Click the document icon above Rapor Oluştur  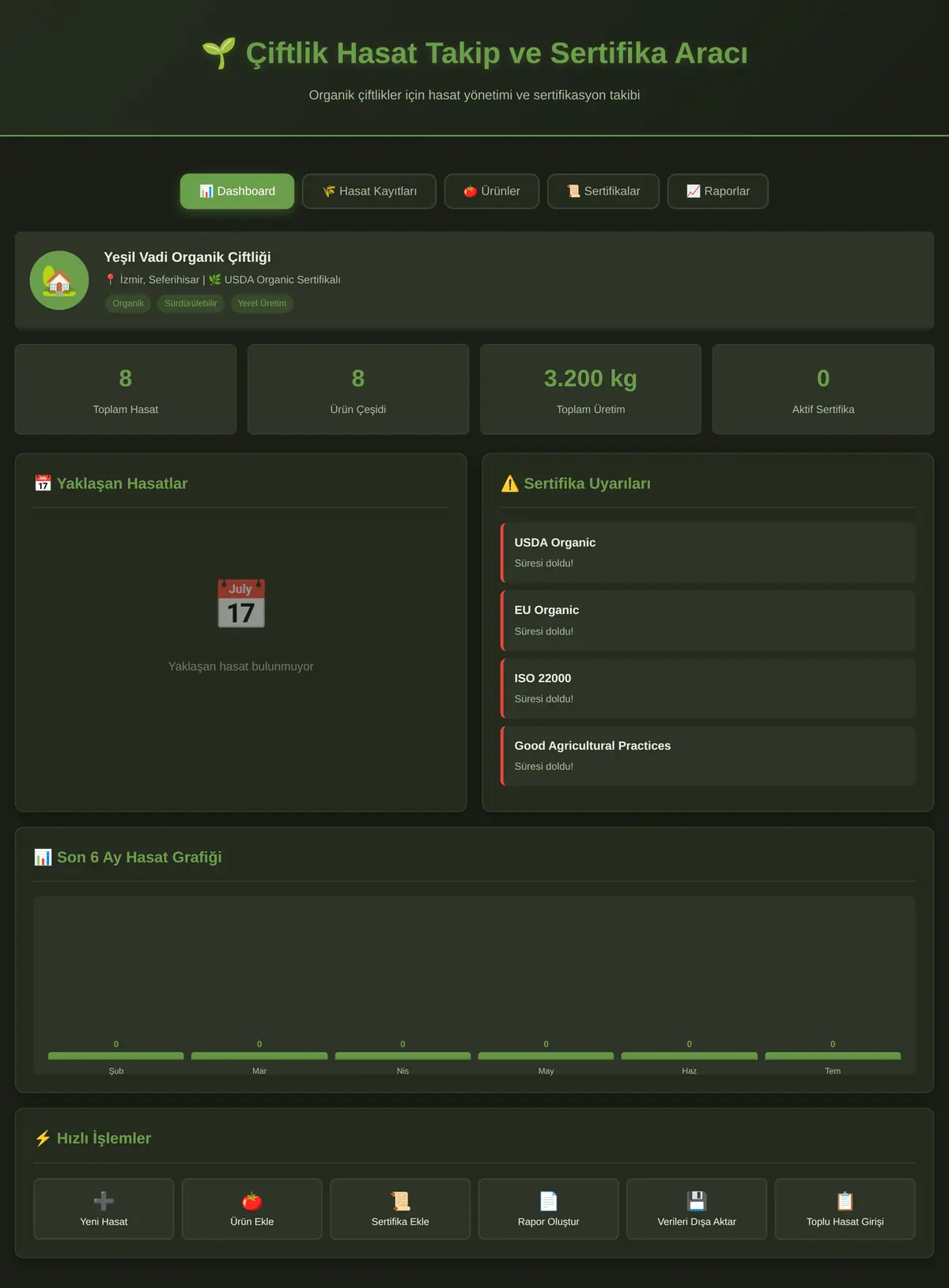click(x=549, y=1201)
